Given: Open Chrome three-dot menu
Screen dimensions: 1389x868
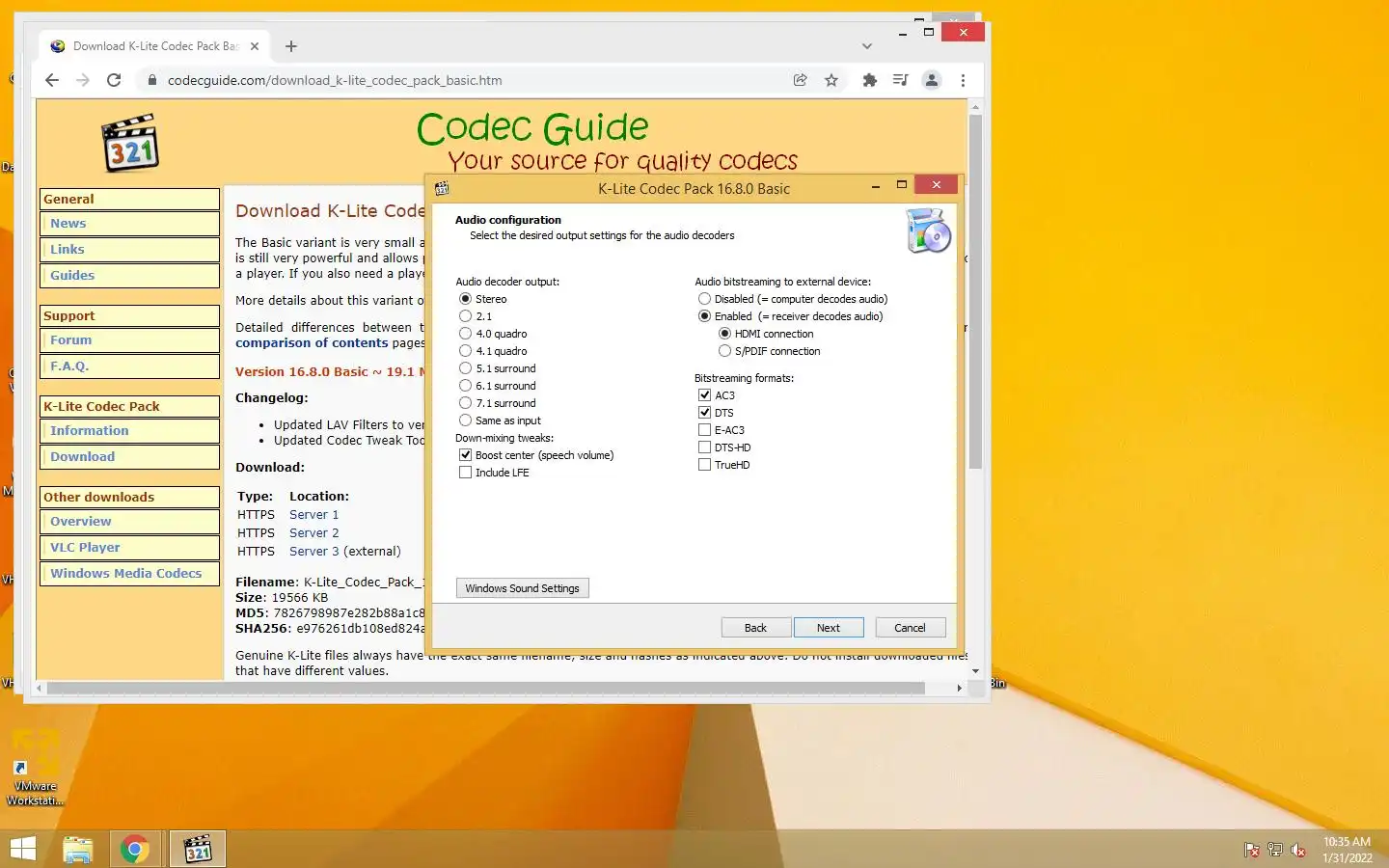Looking at the screenshot, I should pos(963,80).
